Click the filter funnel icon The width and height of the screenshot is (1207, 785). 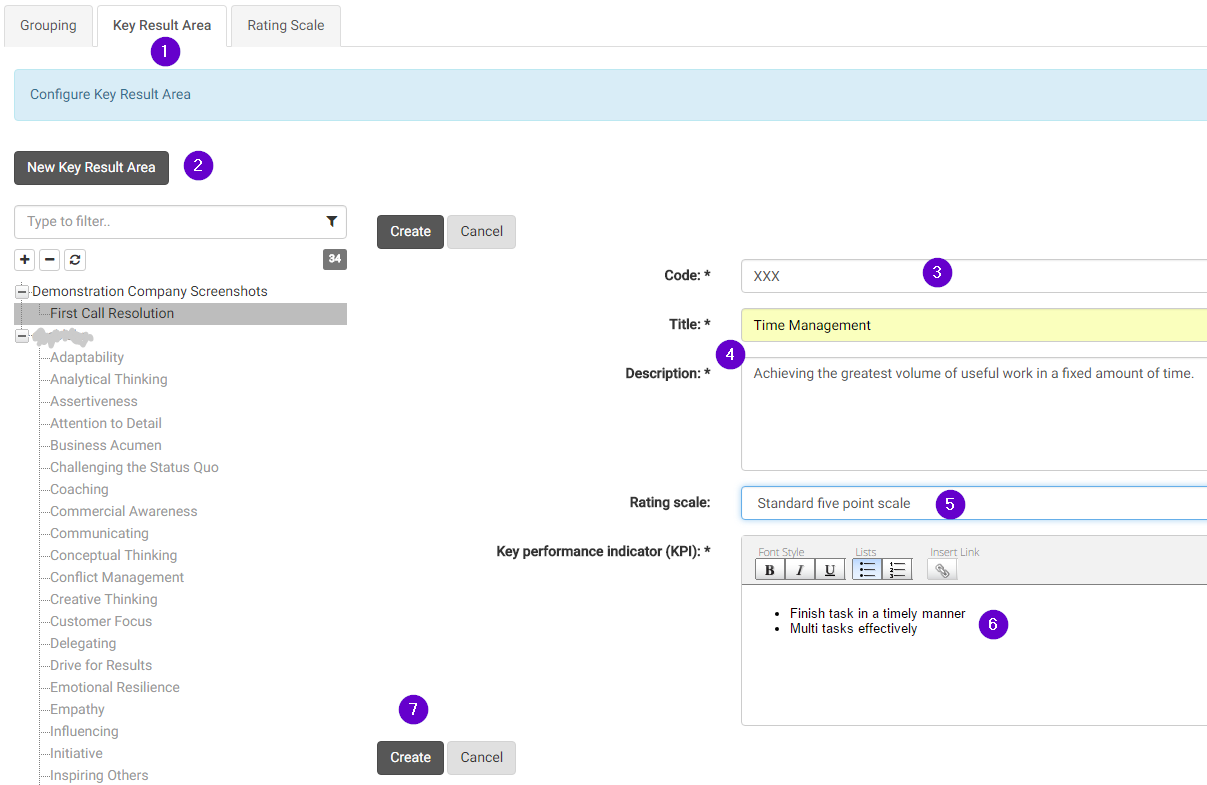[332, 222]
